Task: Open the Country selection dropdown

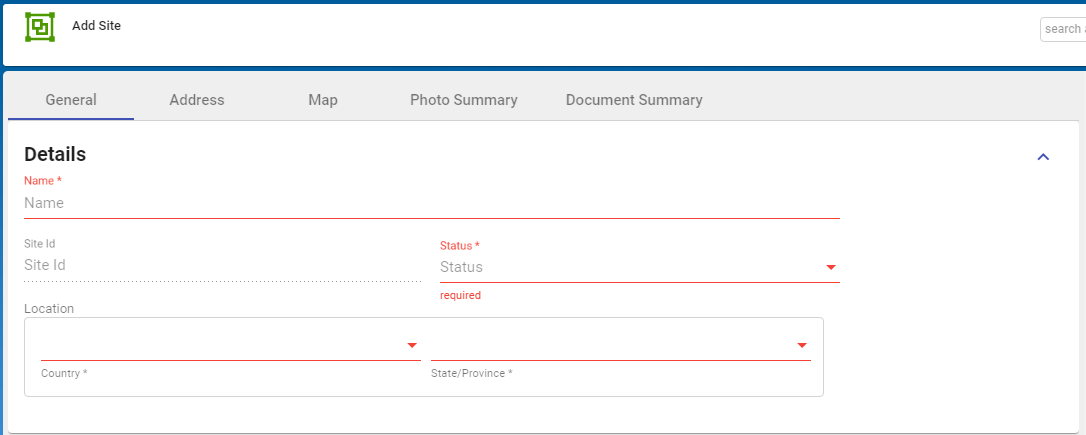Action: tap(220, 346)
